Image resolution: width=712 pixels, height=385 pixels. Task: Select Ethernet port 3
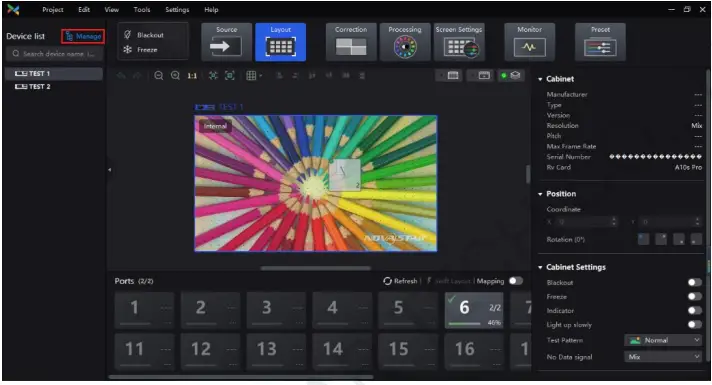(276, 310)
